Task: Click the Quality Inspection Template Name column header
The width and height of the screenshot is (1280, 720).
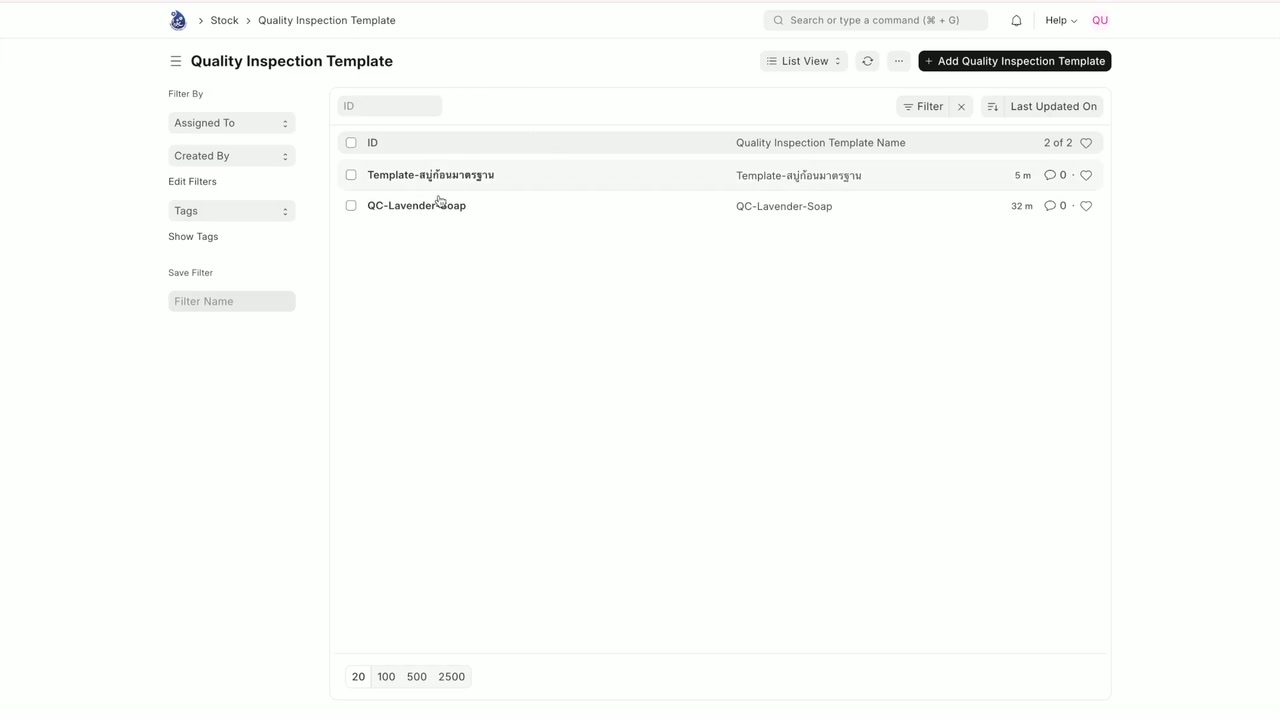Action: click(821, 143)
